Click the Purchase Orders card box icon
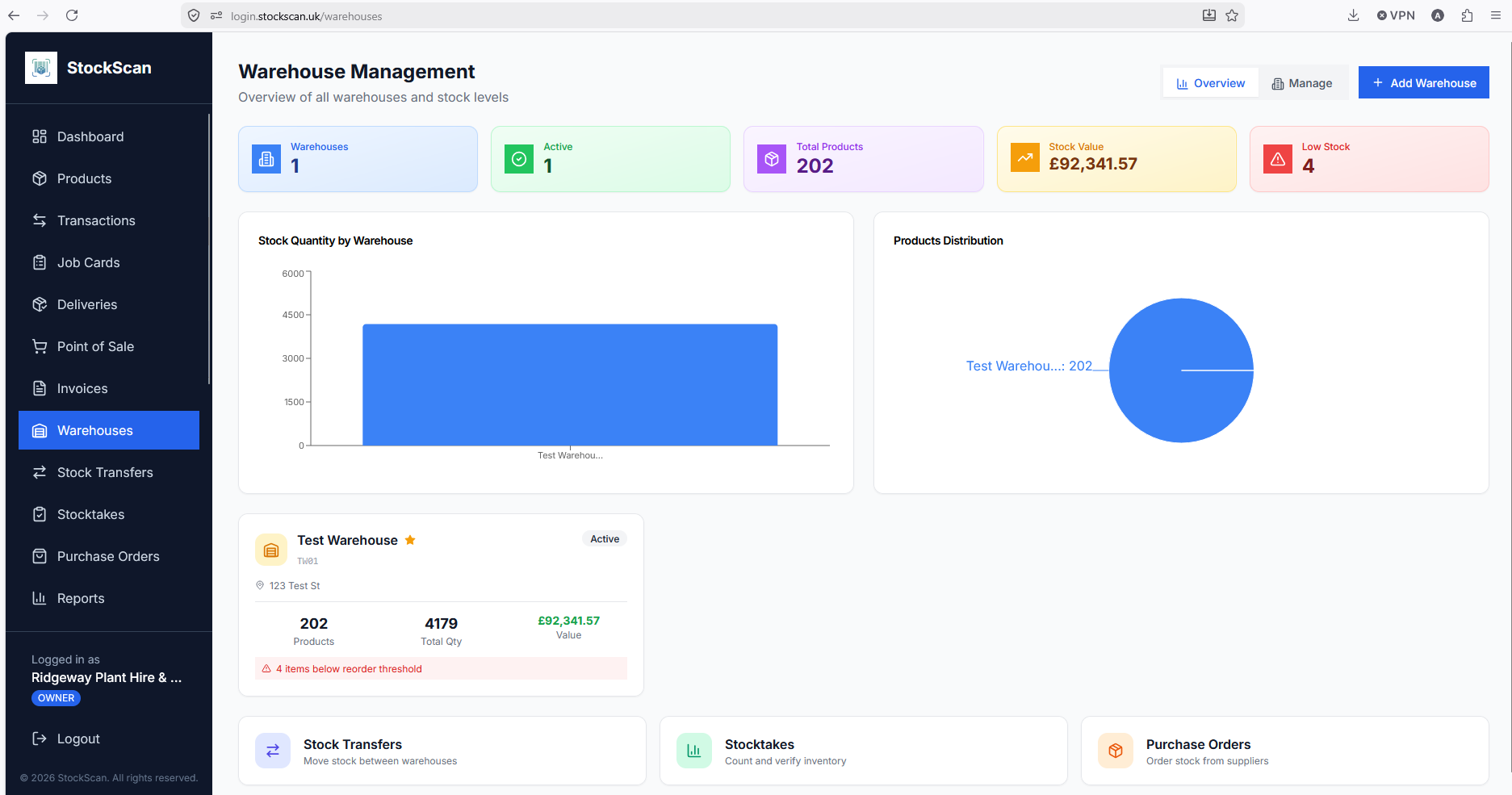1512x795 pixels. [1116, 751]
